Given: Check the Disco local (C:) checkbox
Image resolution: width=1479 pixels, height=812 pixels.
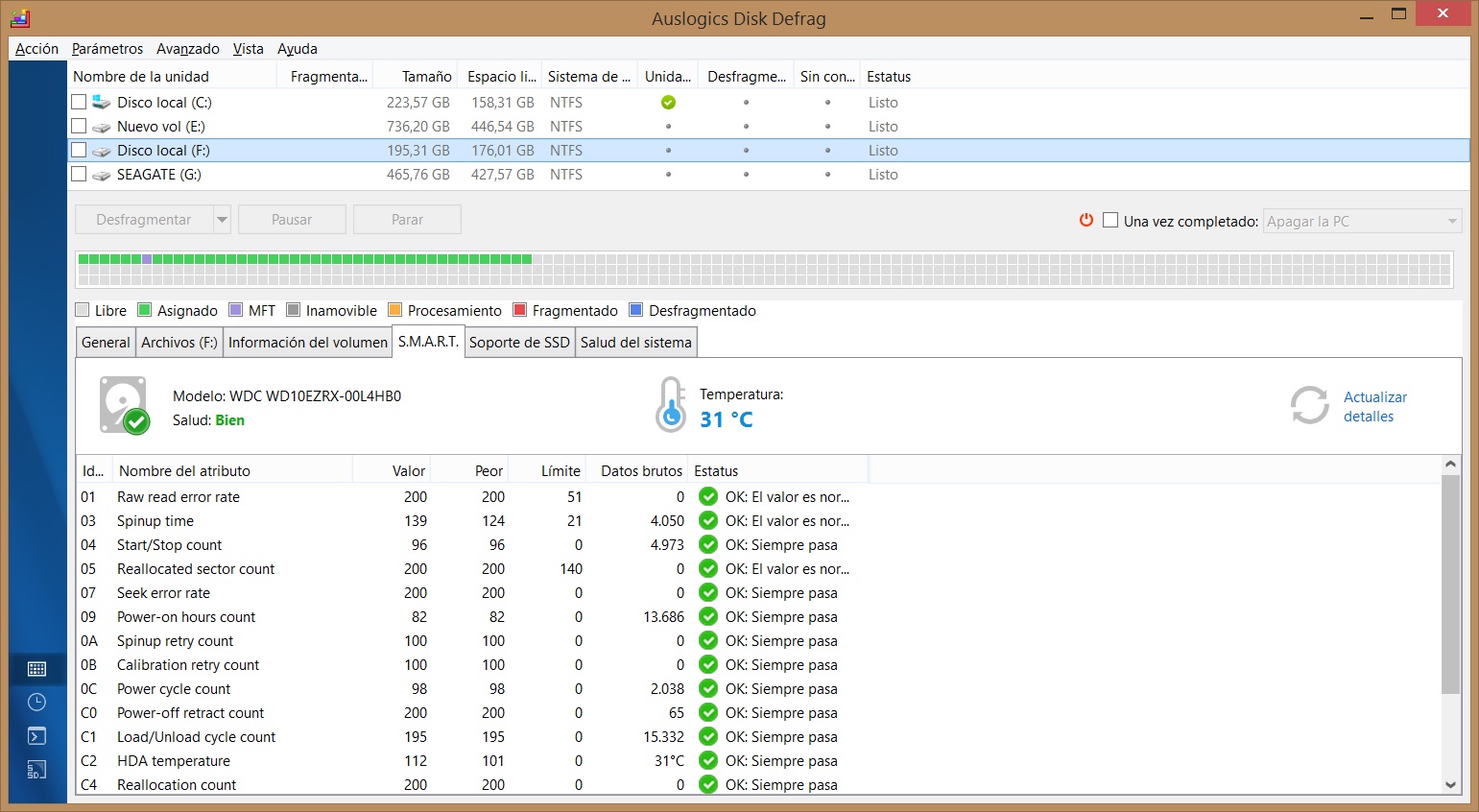Looking at the screenshot, I should click(x=79, y=102).
